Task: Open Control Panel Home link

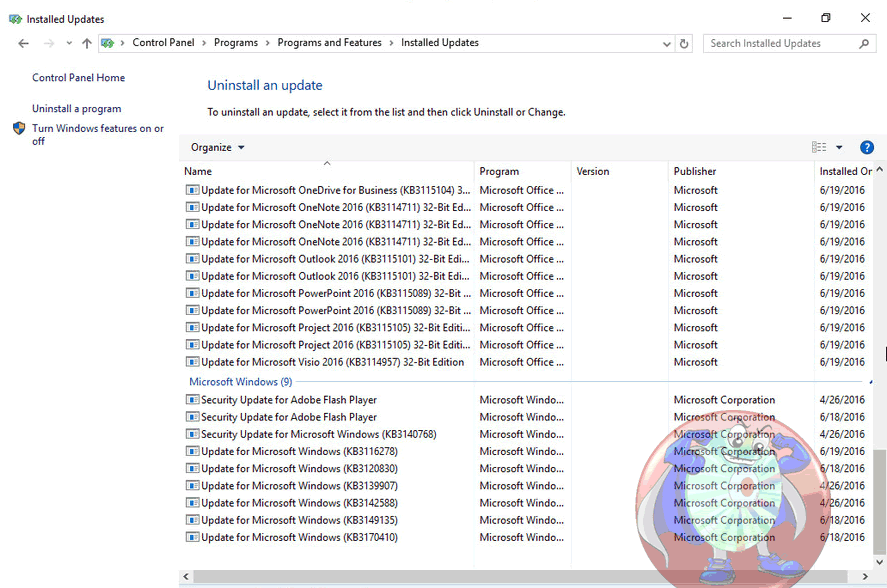Action: click(x=79, y=78)
